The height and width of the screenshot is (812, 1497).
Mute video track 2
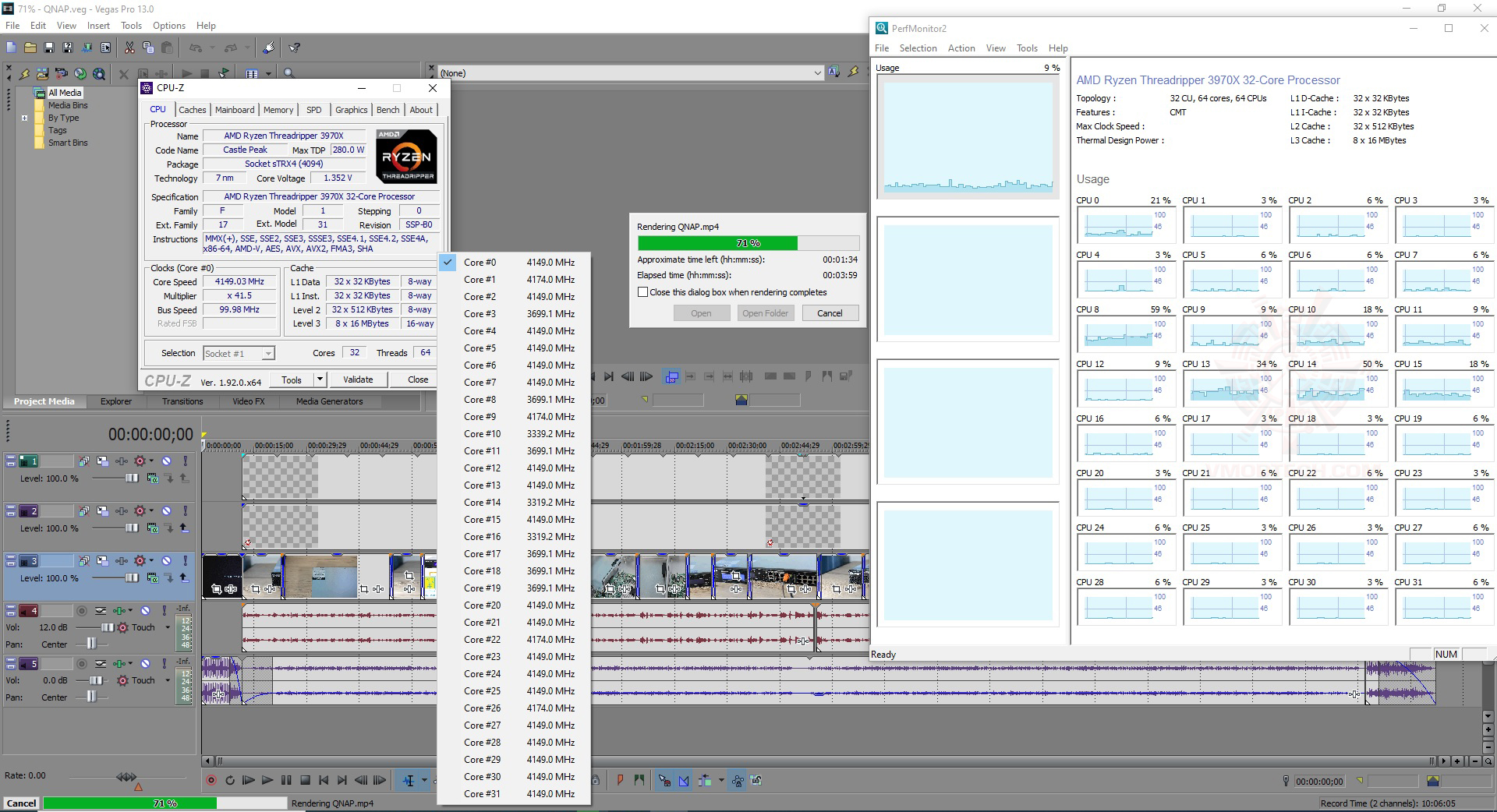(167, 511)
